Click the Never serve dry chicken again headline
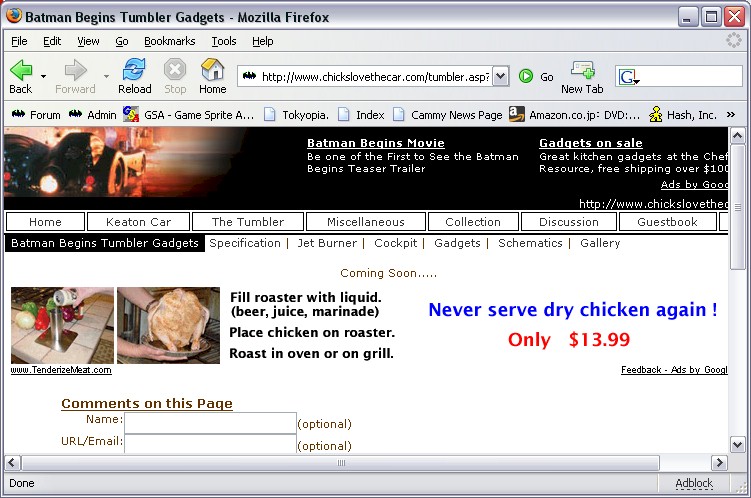Screen dimensions: 751x498 click(x=573, y=310)
